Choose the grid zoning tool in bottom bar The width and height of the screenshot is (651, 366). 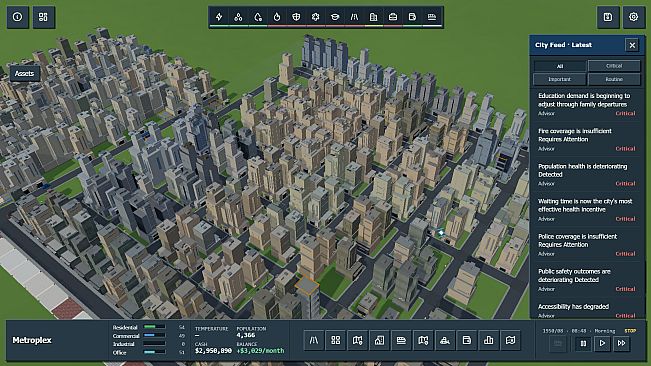[335, 341]
